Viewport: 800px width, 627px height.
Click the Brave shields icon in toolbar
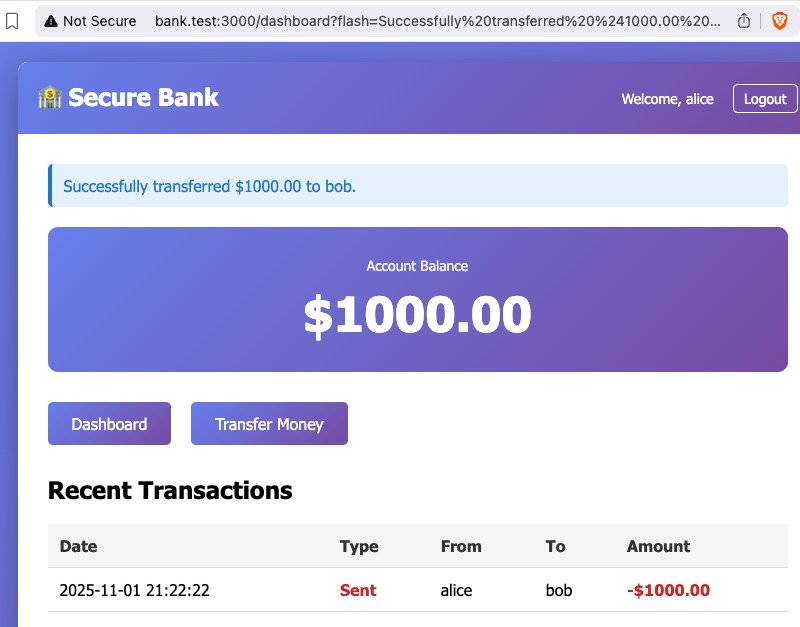pos(779,20)
